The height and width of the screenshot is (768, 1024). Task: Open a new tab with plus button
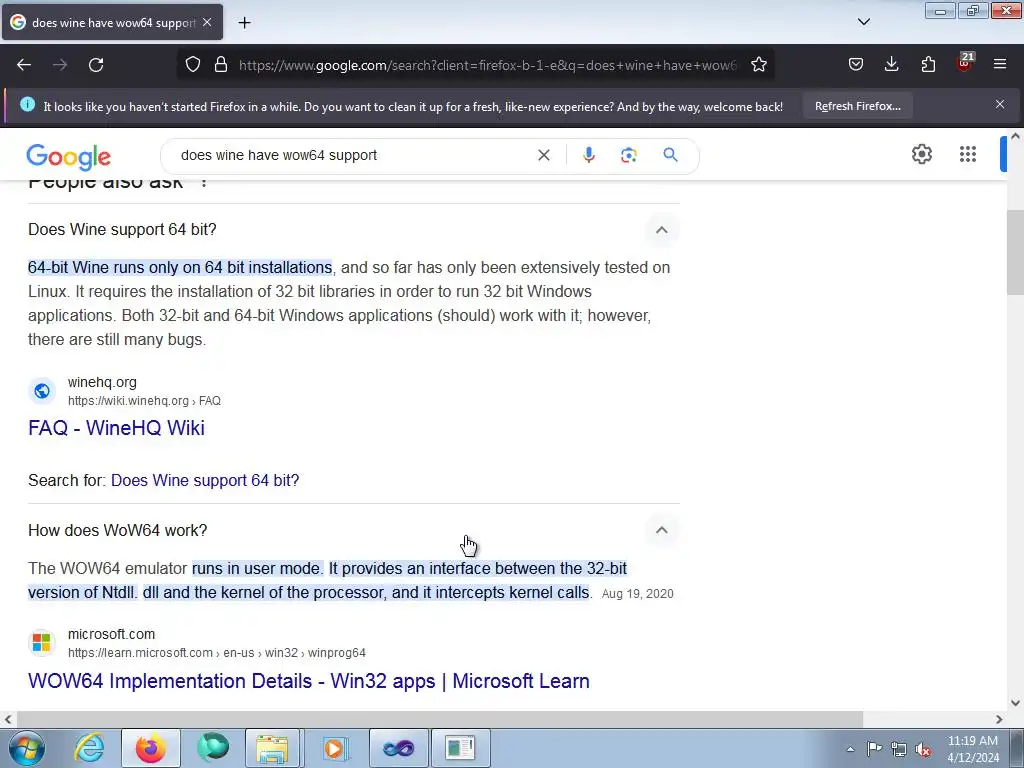pyautogui.click(x=244, y=23)
